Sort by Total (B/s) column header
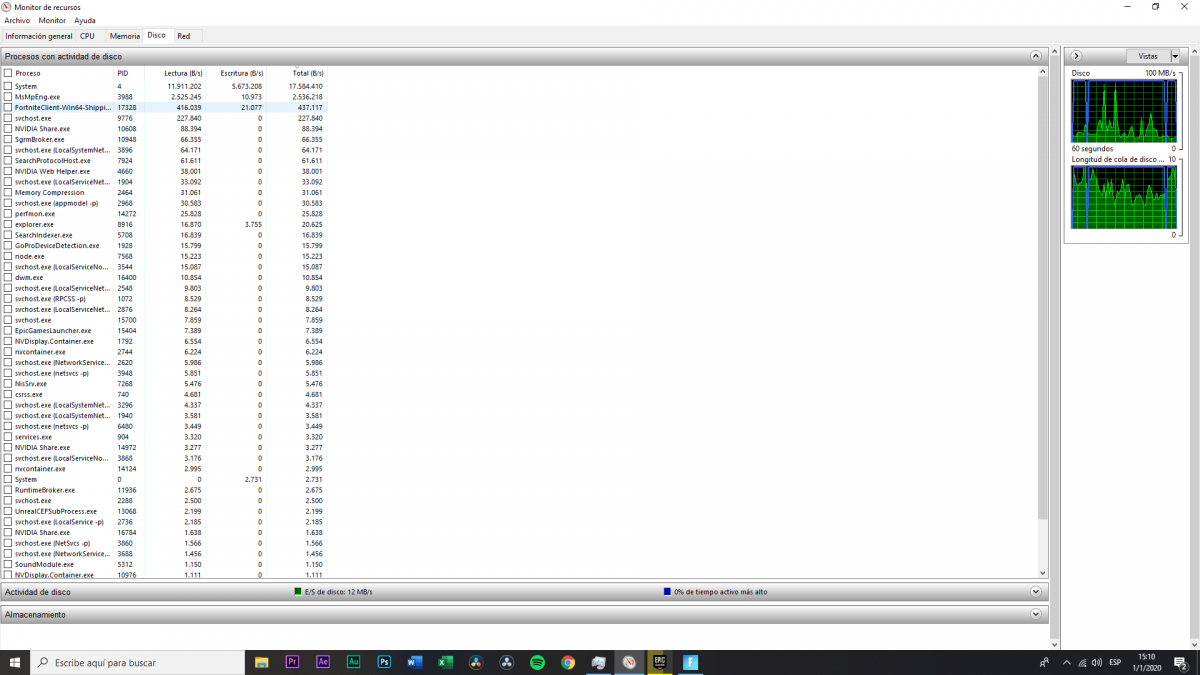Screen dimensions: 1200x675 point(297,73)
